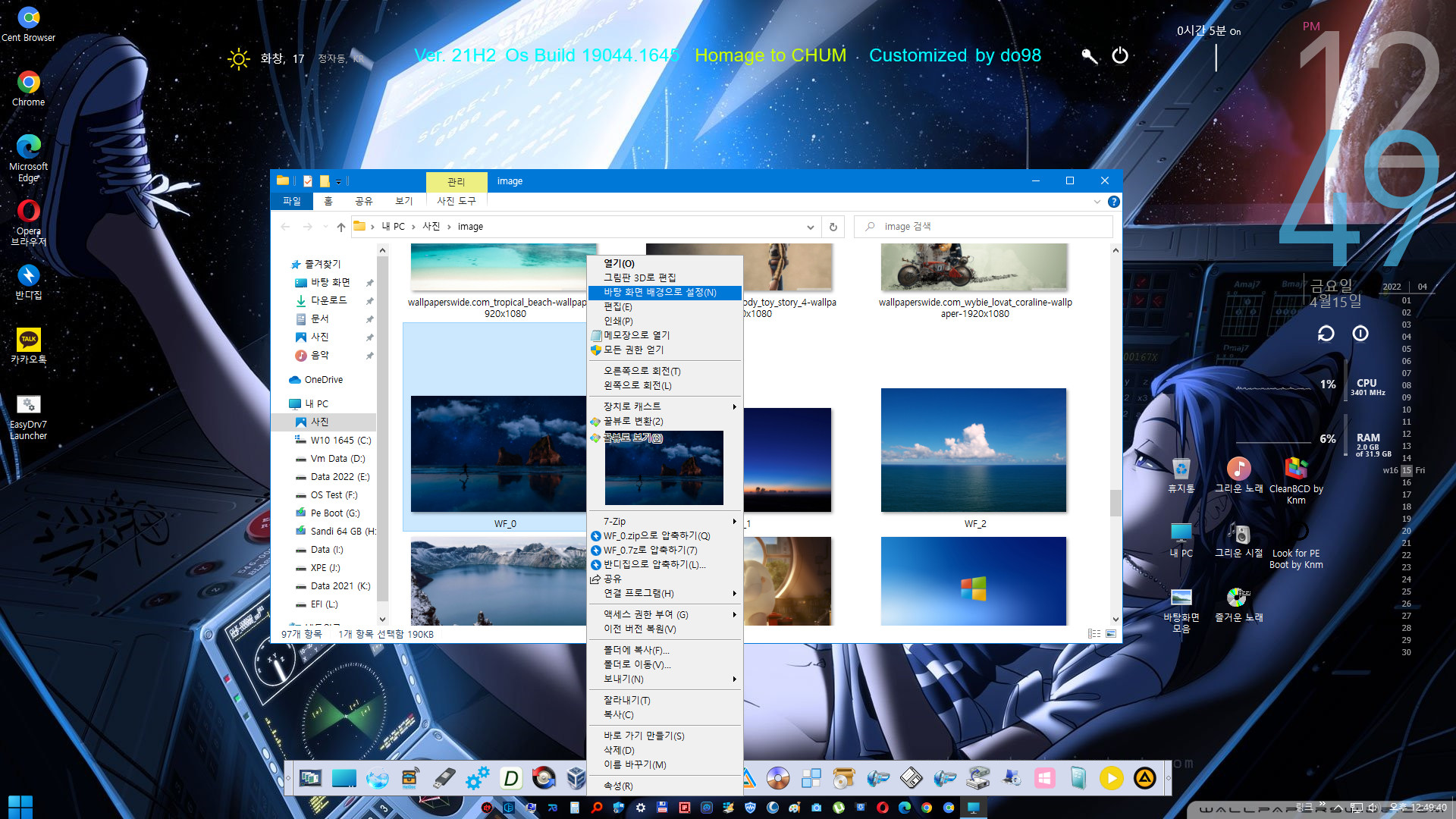Launch Microsoft Edge from the desktop
Viewport: 1456px width, 819px height.
point(28,158)
